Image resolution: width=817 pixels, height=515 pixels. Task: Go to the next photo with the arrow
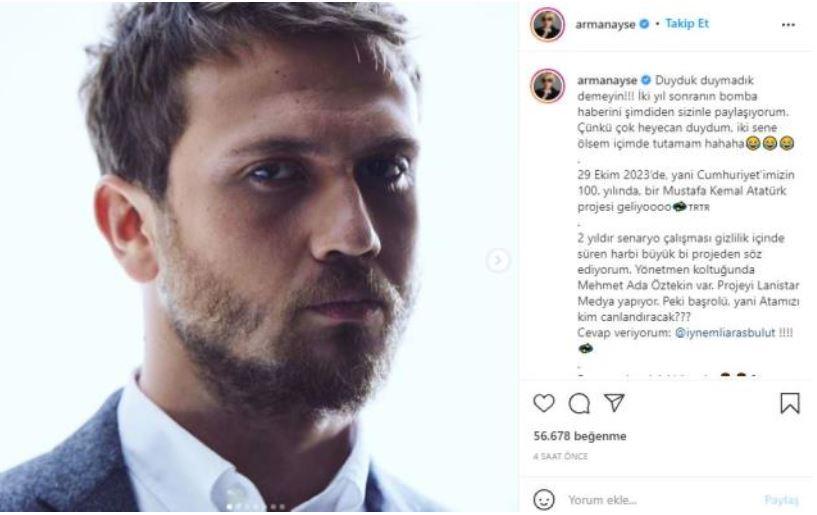tap(497, 260)
